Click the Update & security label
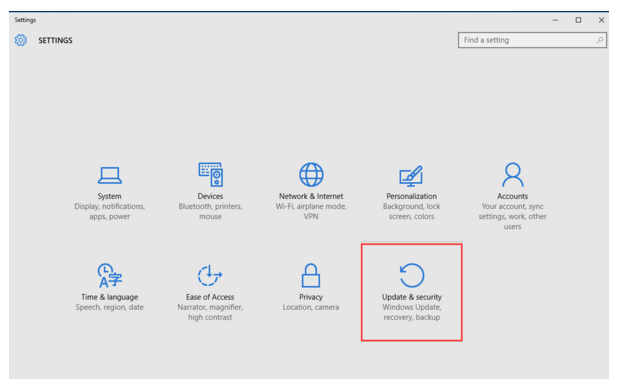The image size is (618, 389). (411, 297)
